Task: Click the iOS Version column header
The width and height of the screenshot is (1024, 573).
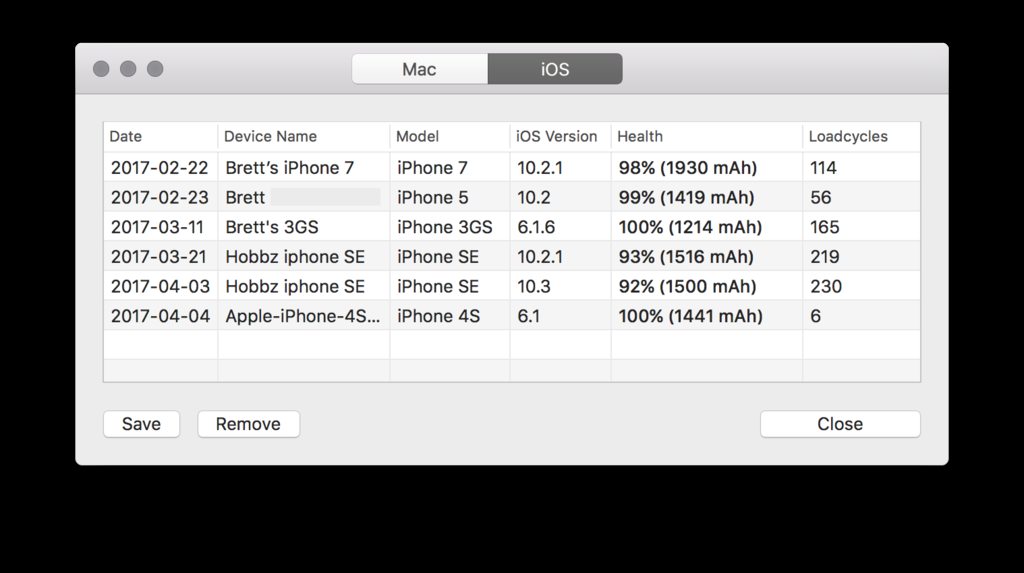Action: [x=560, y=137]
